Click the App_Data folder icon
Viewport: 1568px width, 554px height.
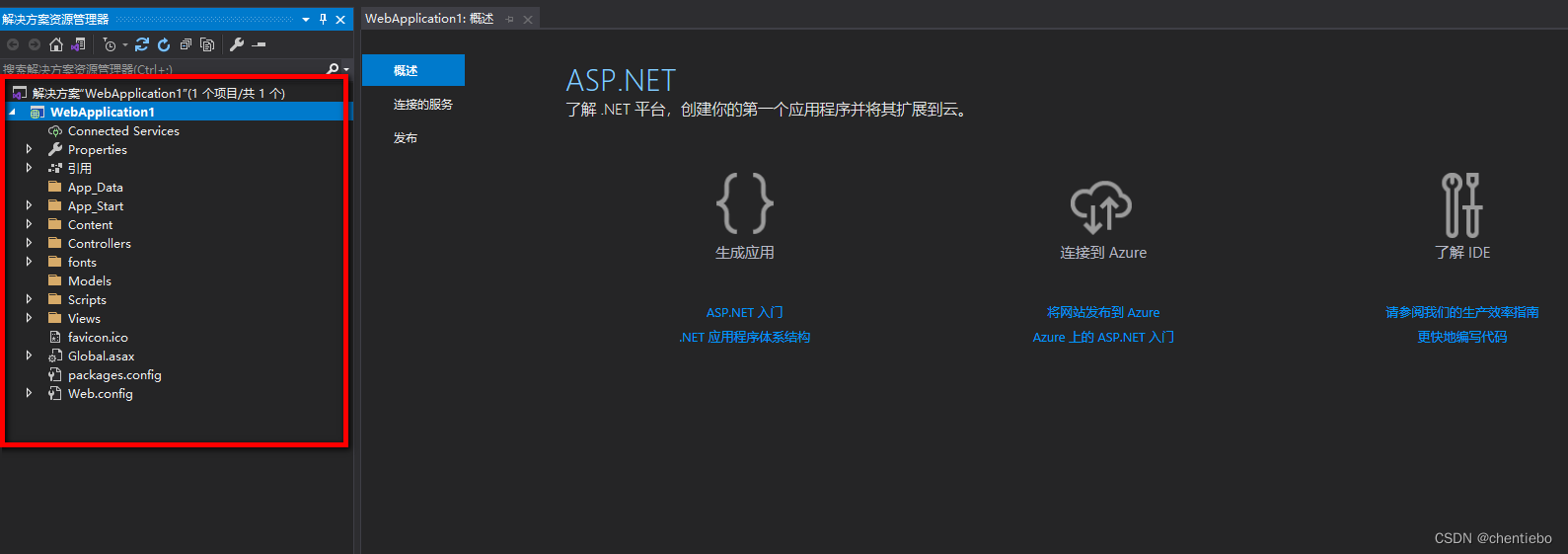55,187
